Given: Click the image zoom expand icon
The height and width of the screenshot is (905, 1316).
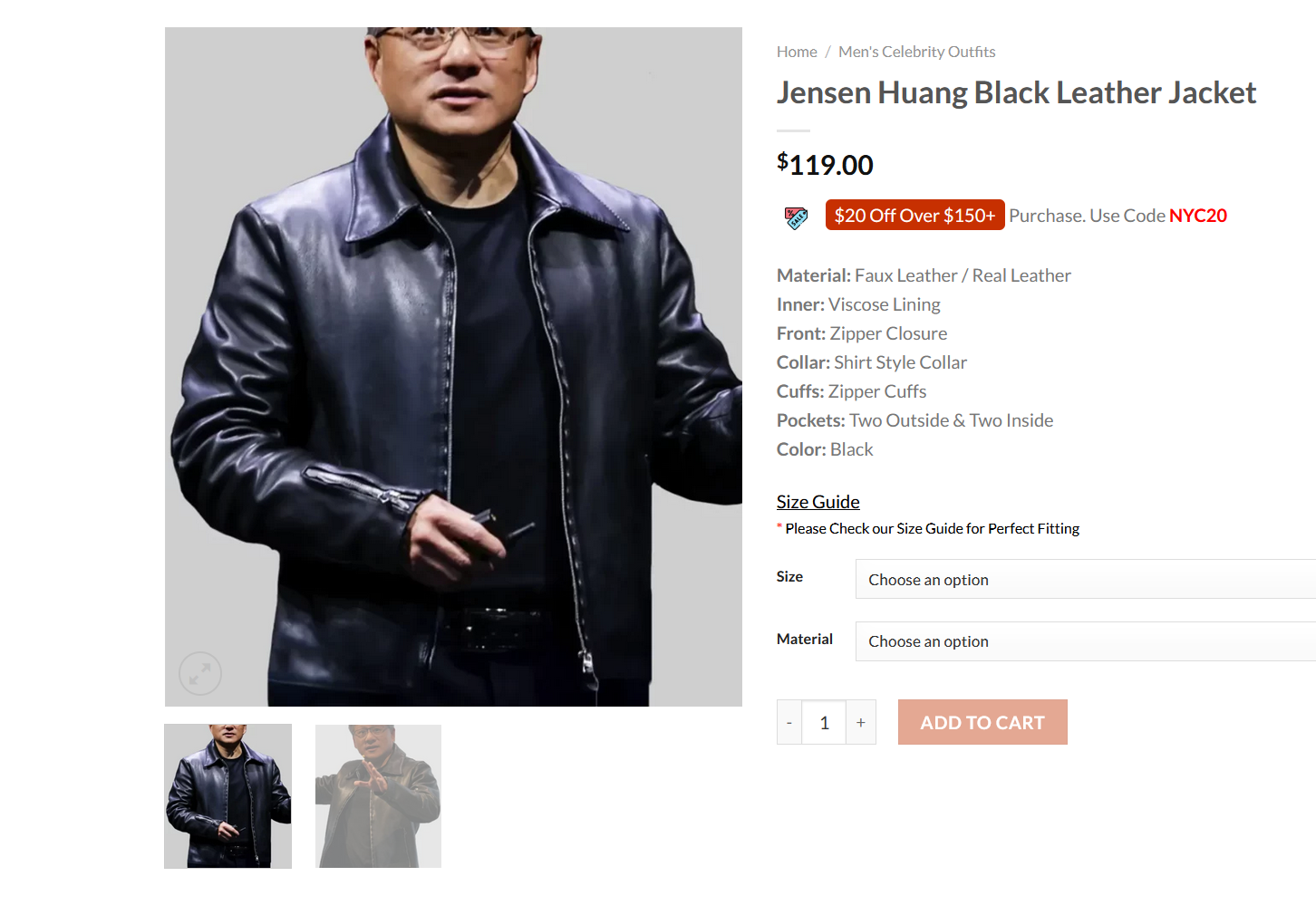Looking at the screenshot, I should coord(200,673).
